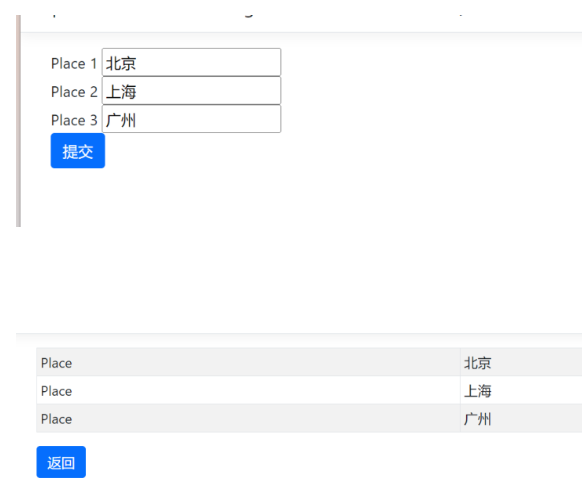Click the separator line above the results table
This screenshot has height=502, width=582.
coord(299,333)
